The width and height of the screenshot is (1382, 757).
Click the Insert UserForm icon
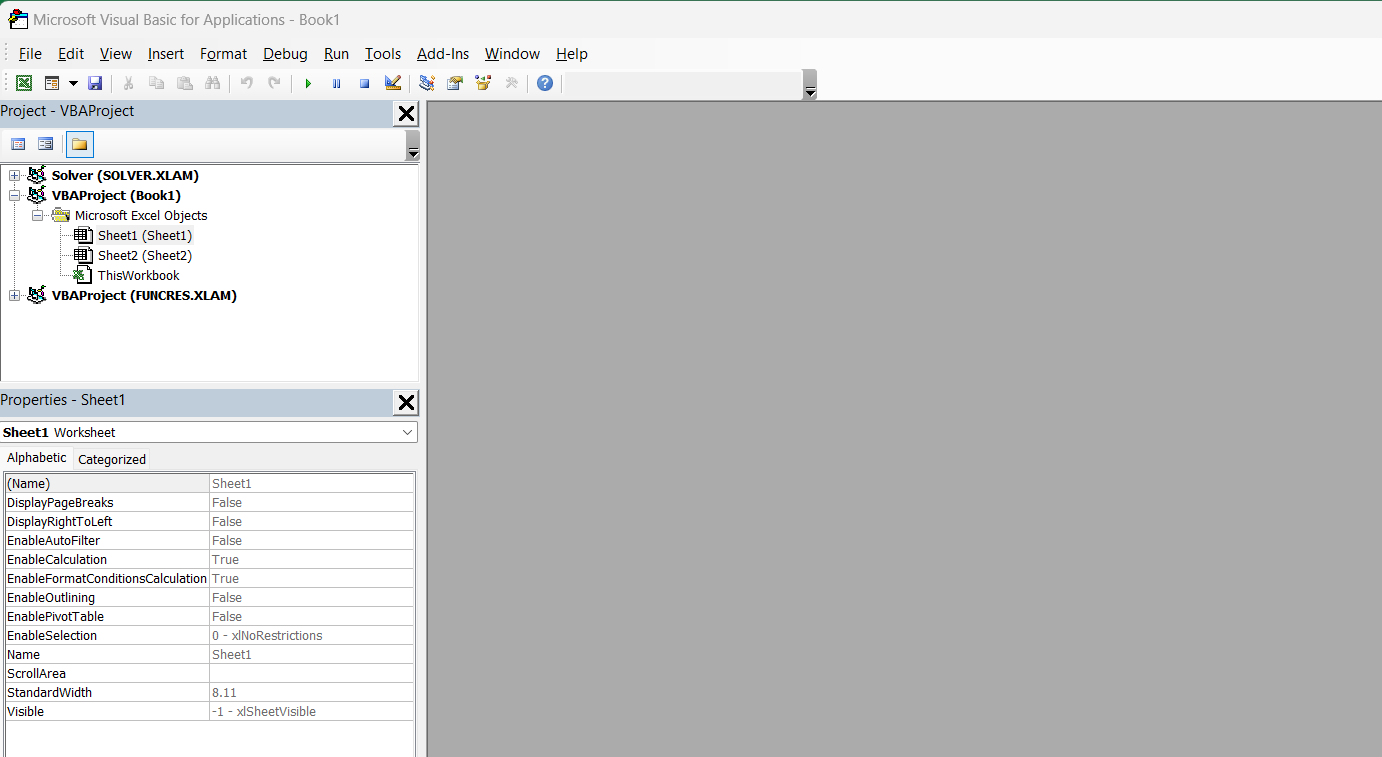(x=52, y=83)
